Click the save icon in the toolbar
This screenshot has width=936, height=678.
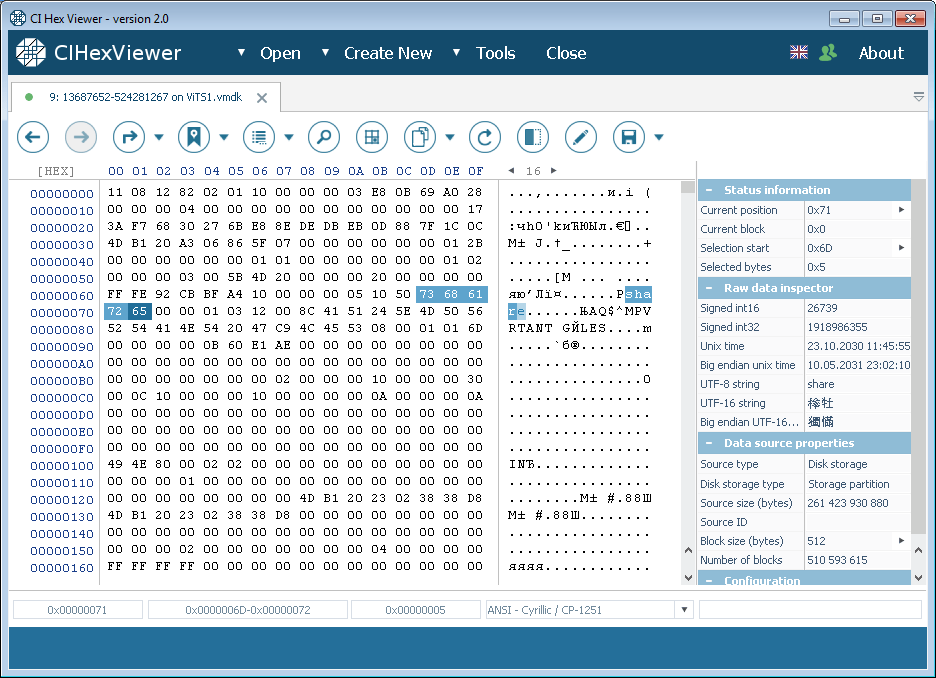click(x=629, y=137)
